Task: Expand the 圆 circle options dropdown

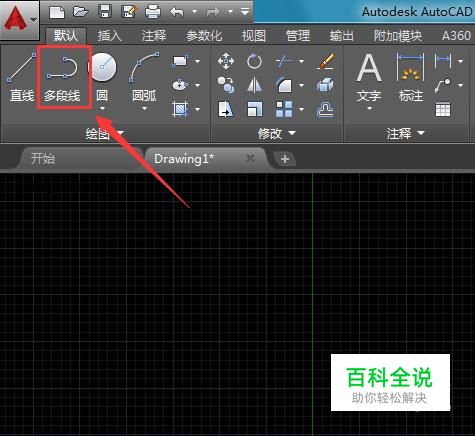Action: pyautogui.click(x=102, y=109)
